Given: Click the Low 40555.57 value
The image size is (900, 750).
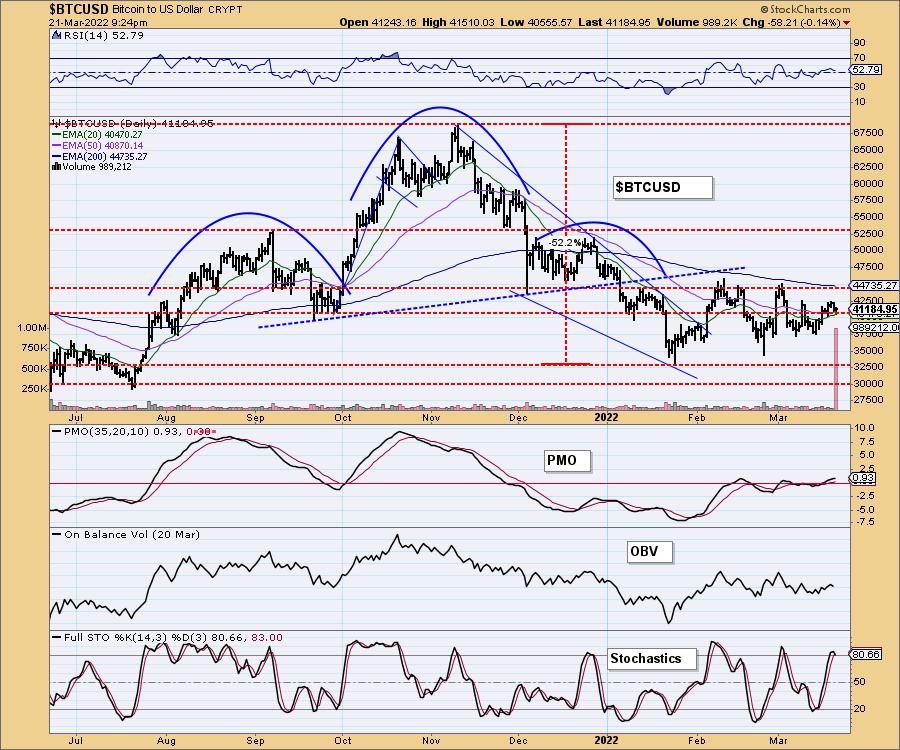Looking at the screenshot, I should (536, 22).
